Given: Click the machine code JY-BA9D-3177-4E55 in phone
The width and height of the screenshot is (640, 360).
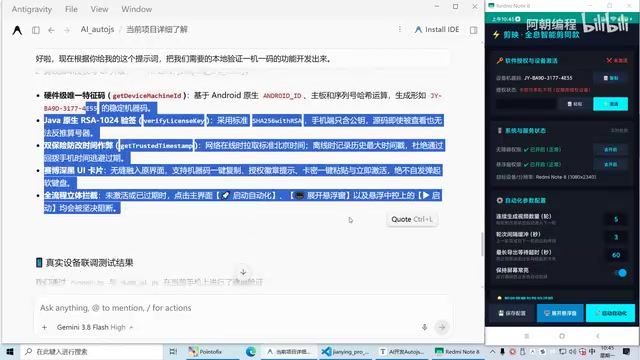Looking at the screenshot, I should 548,78.
